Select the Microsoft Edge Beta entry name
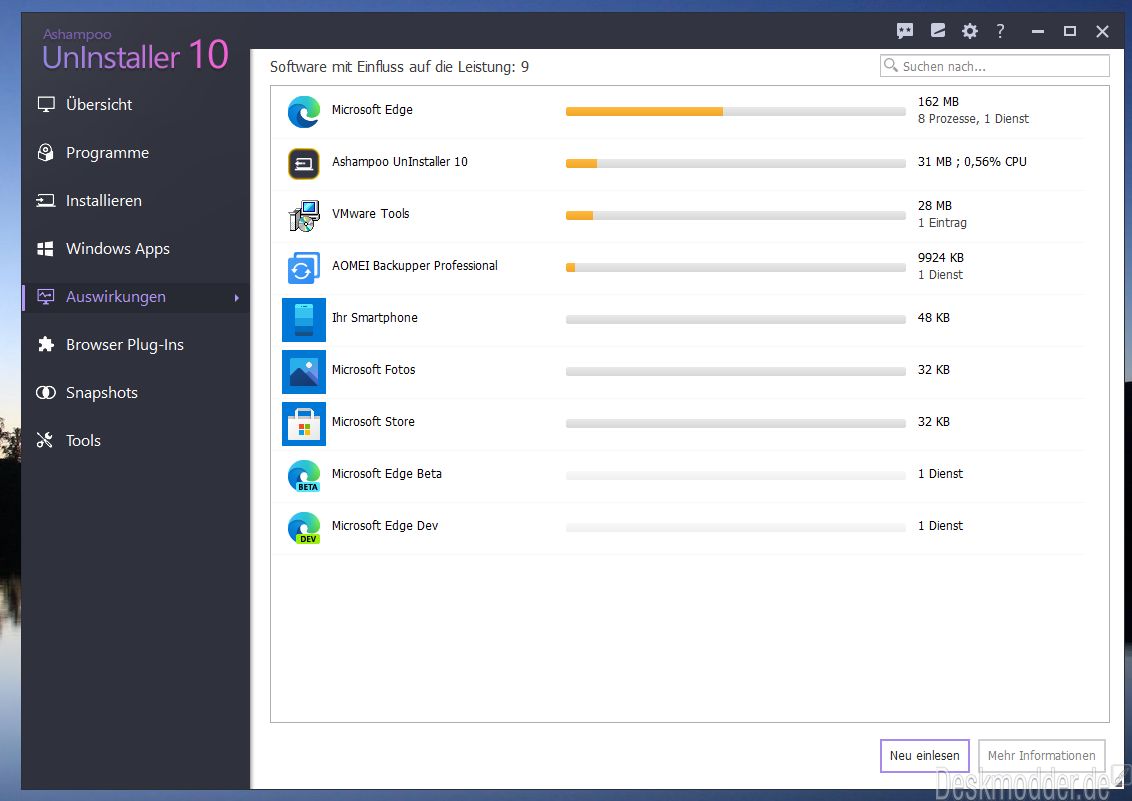 [x=386, y=473]
